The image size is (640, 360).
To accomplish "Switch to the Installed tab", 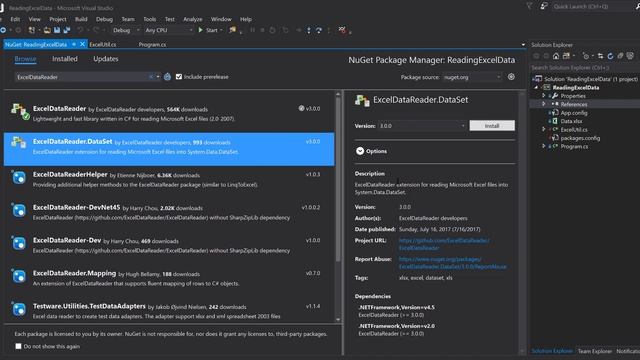I will pyautogui.click(x=65, y=59).
